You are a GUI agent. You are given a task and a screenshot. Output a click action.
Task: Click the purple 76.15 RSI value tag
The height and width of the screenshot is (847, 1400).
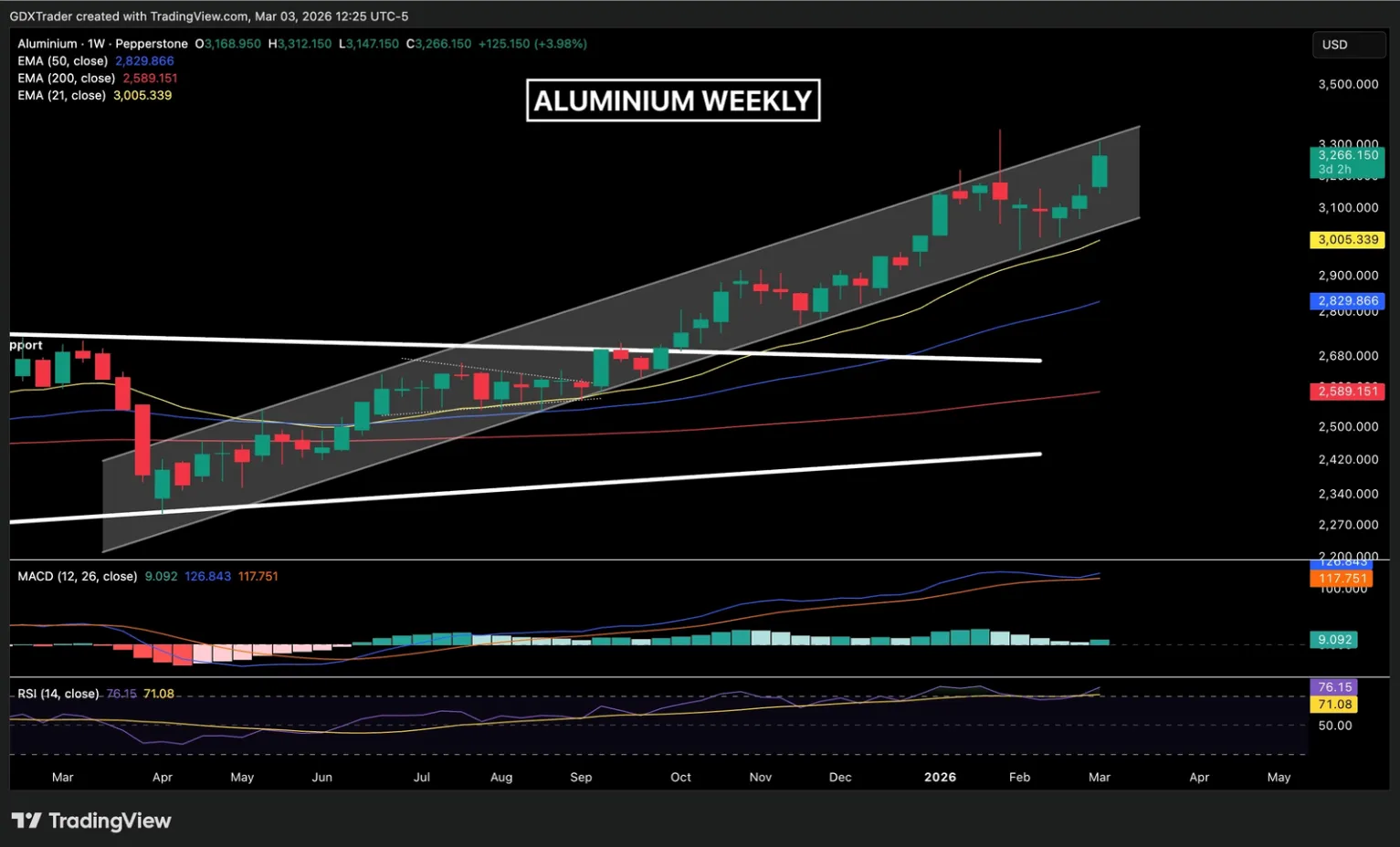tap(1333, 687)
